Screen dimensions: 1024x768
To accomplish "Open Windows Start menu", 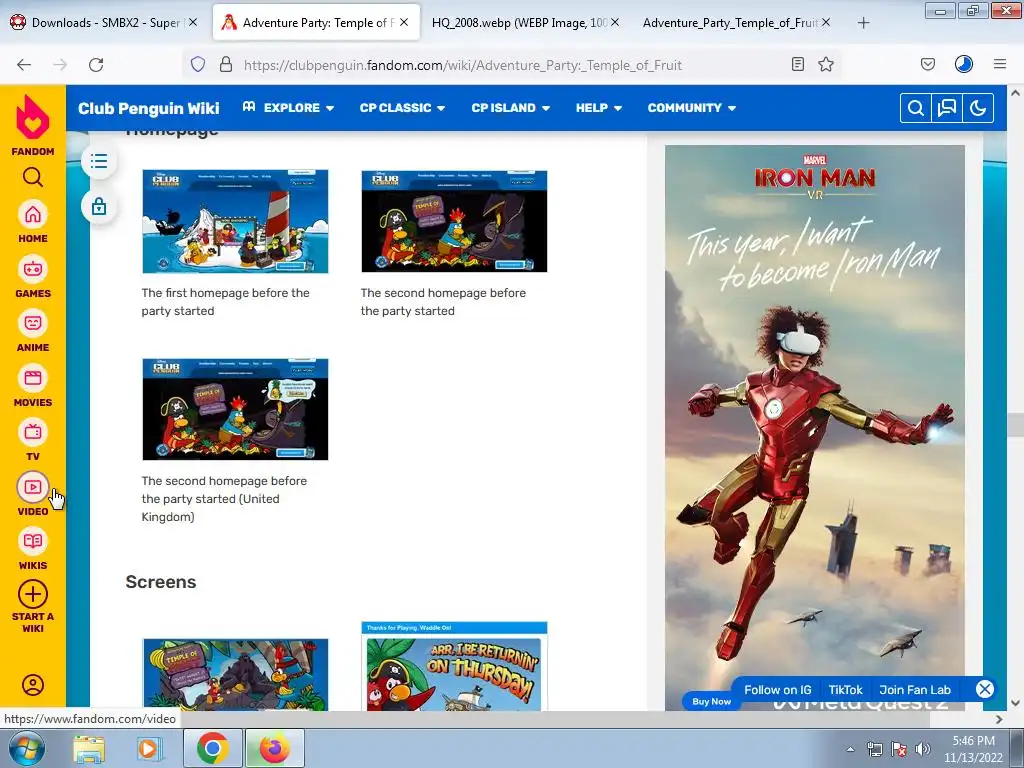I will point(25,748).
